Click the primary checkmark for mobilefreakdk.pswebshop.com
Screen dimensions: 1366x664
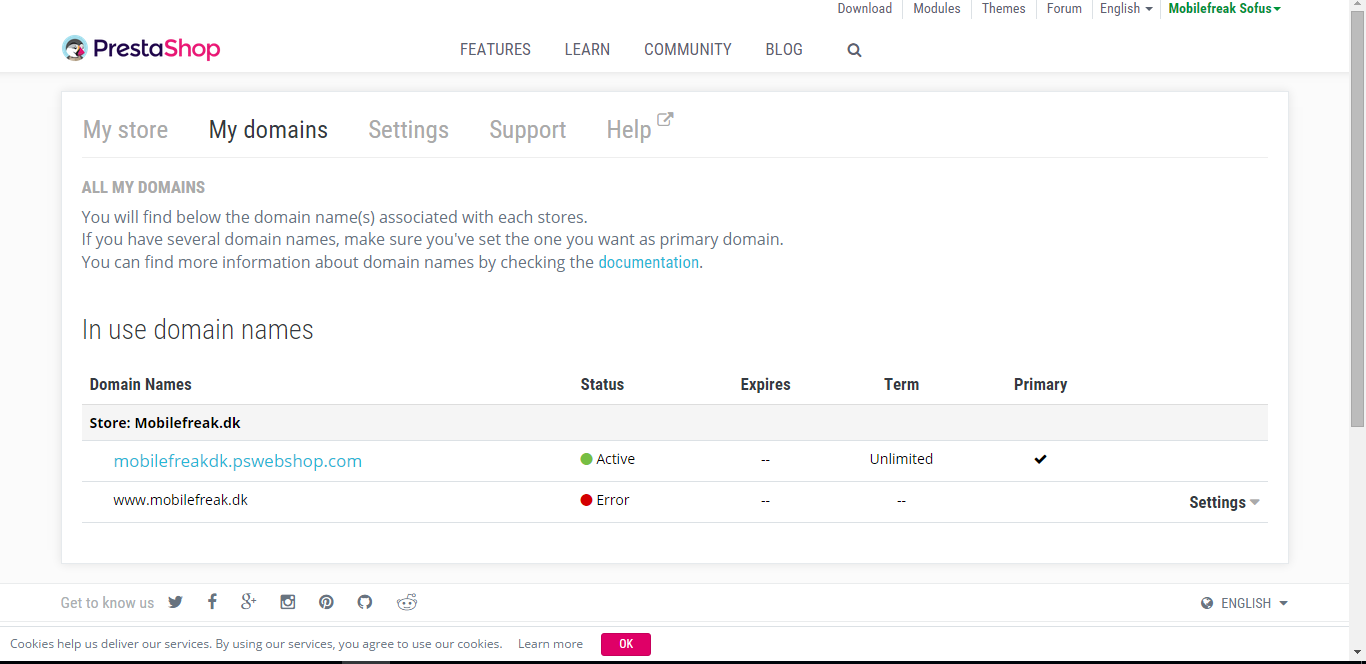coord(1040,459)
